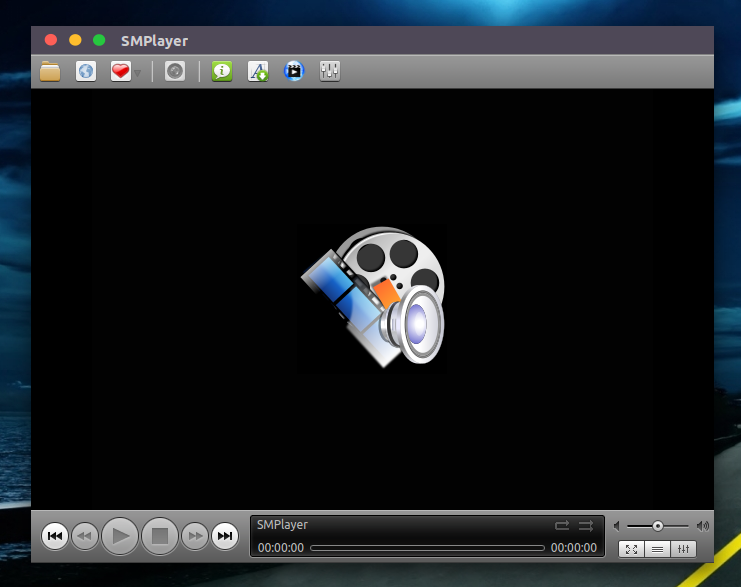Screen dimensions: 741x587
Task: Maximize the window with the green button
Action: coord(99,40)
